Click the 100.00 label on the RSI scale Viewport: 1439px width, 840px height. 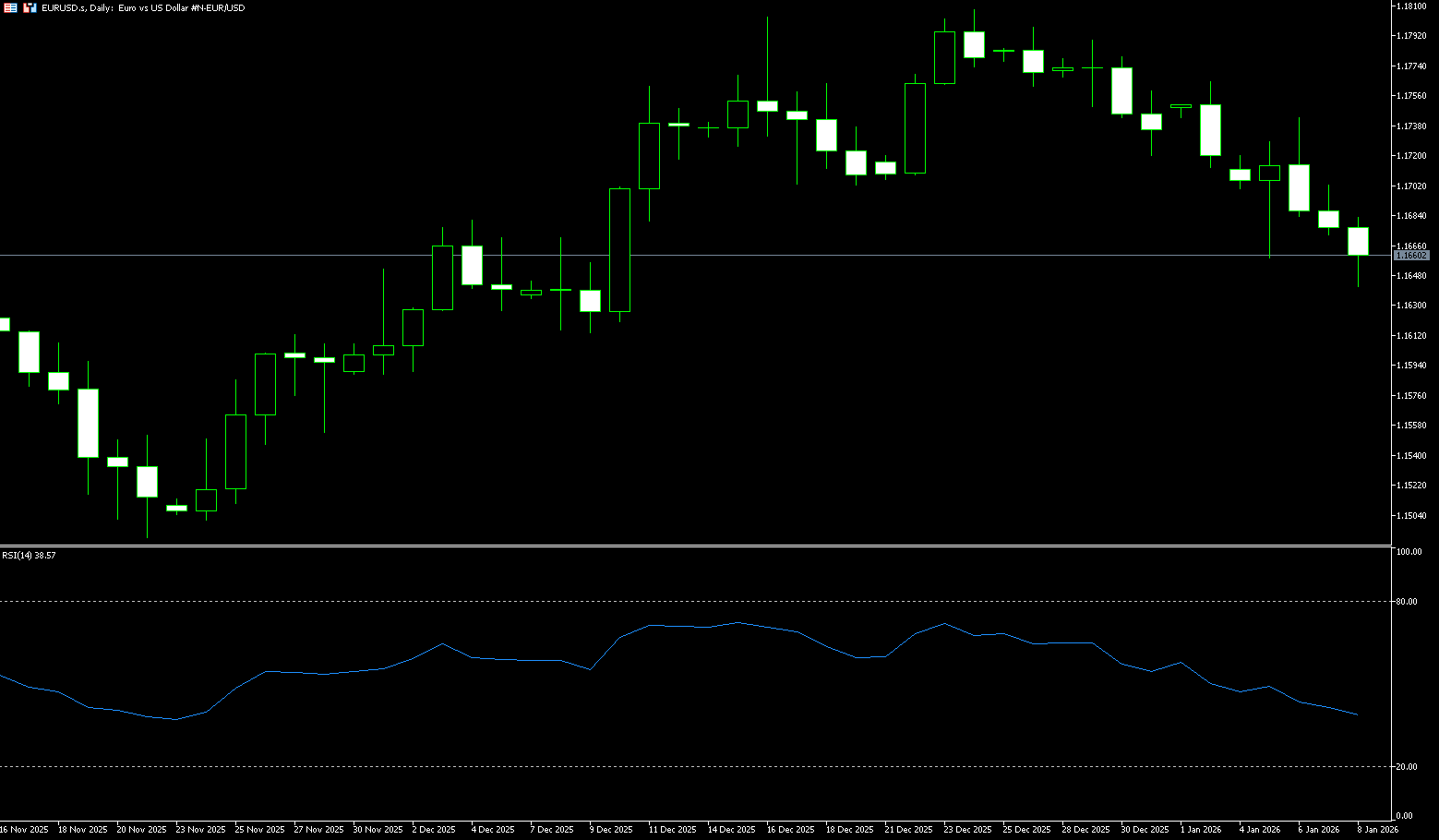pyautogui.click(x=1409, y=552)
